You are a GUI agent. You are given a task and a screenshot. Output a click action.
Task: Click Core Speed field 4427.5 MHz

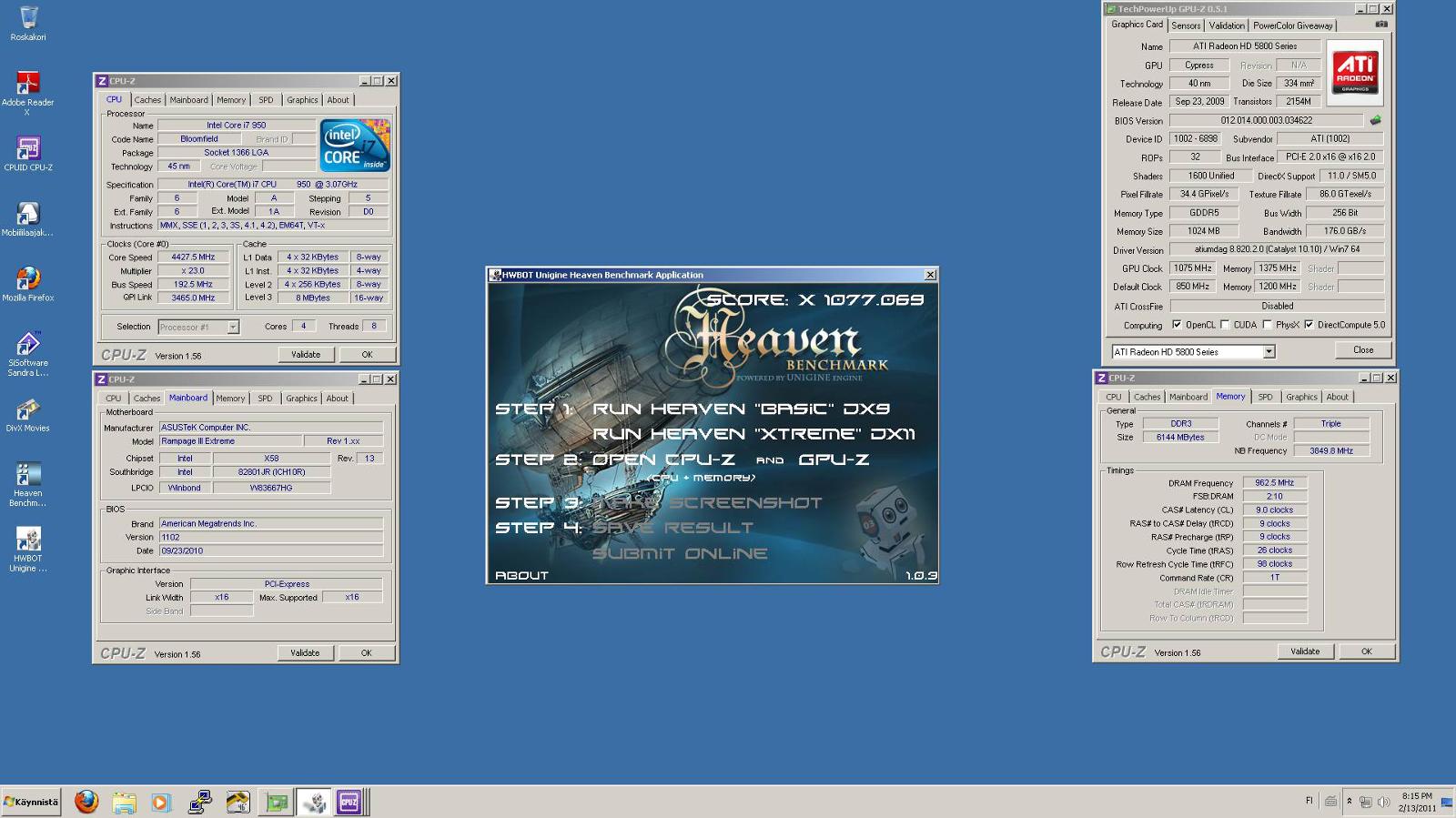pyautogui.click(x=192, y=258)
